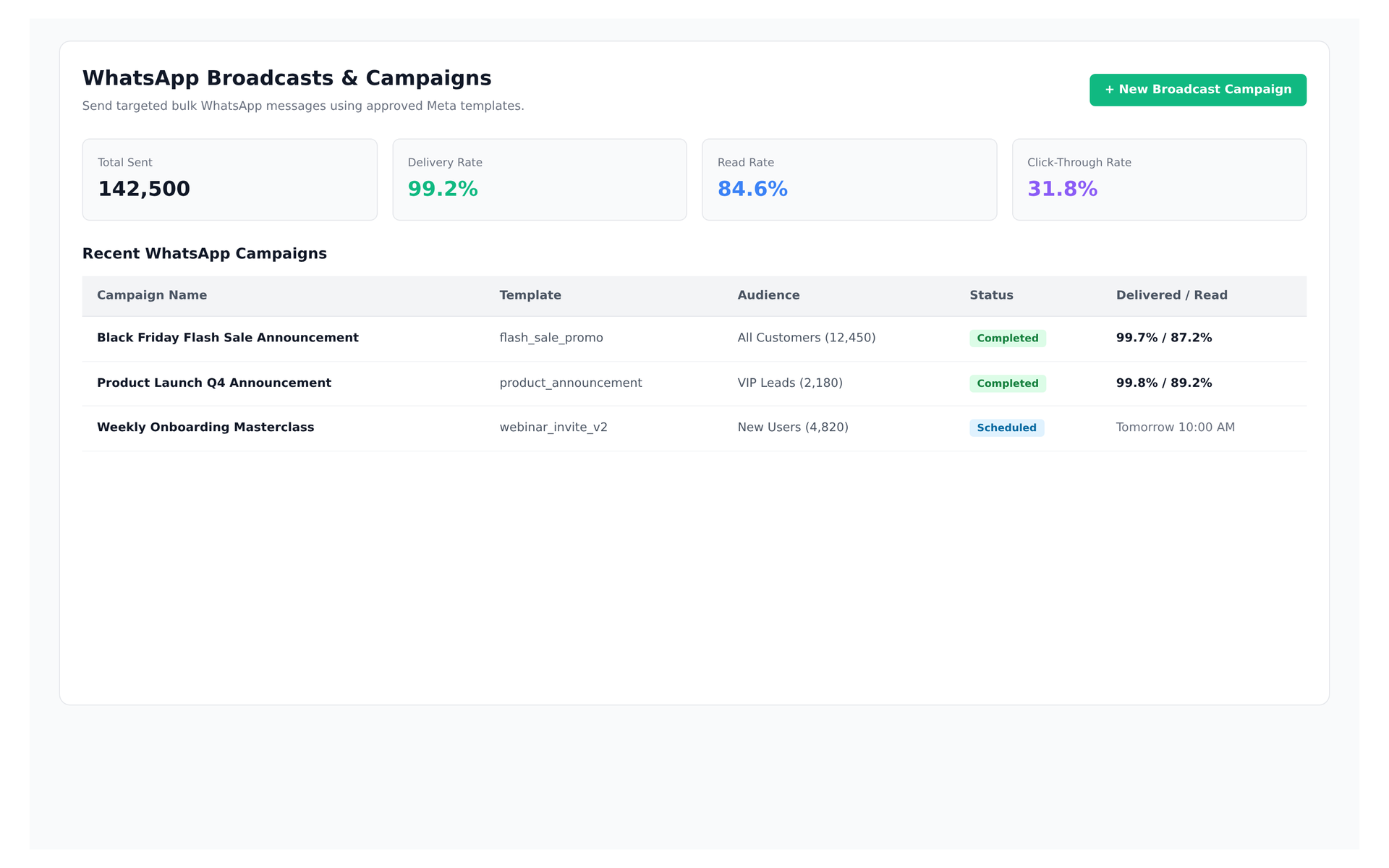Open Weekly Onboarding Masterclass campaign
1389x868 pixels.
[205, 427]
